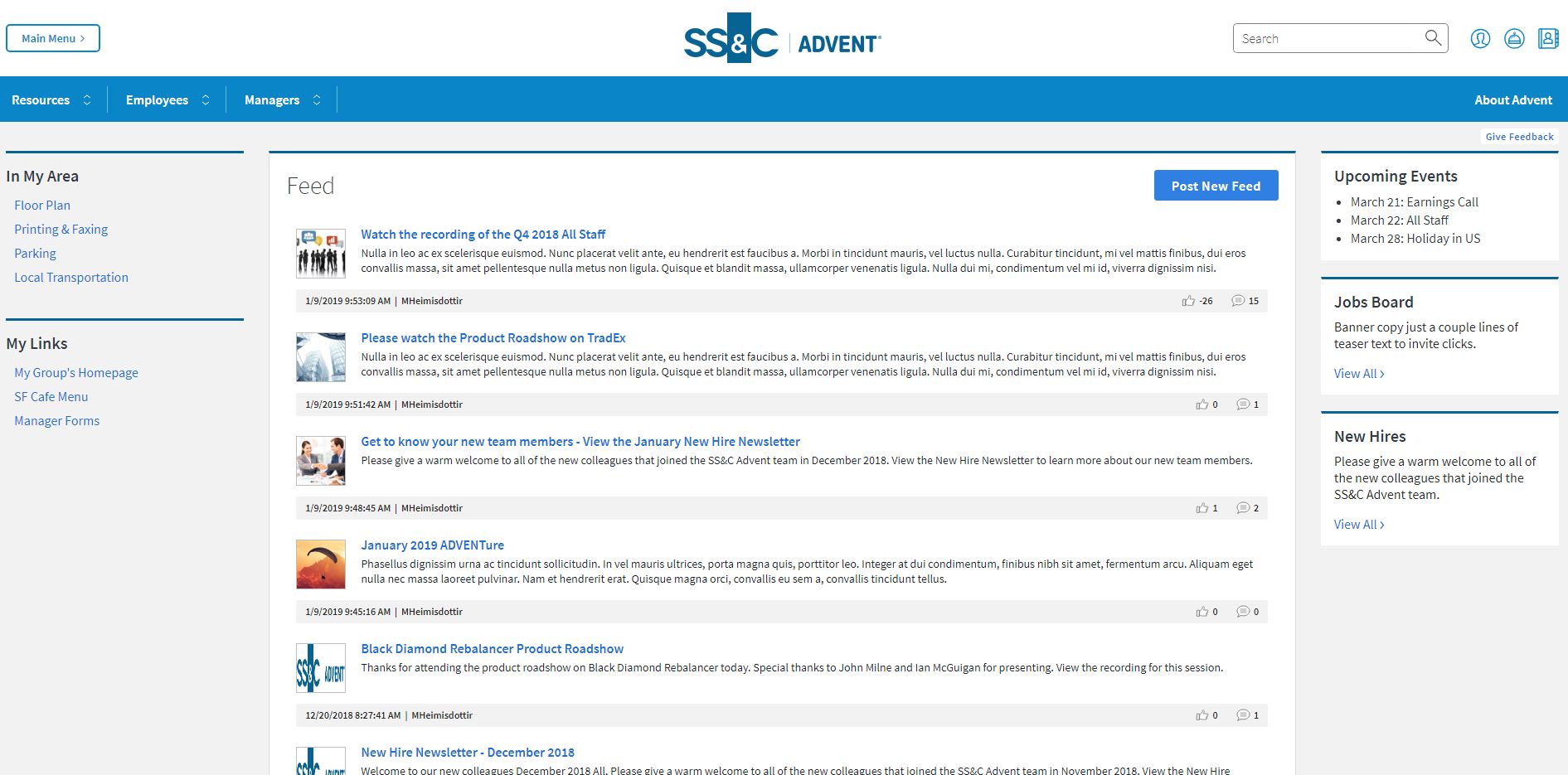Image resolution: width=1568 pixels, height=775 pixels.
Task: Click thumbs up on Product Roadshow on TradEx
Action: [1201, 404]
